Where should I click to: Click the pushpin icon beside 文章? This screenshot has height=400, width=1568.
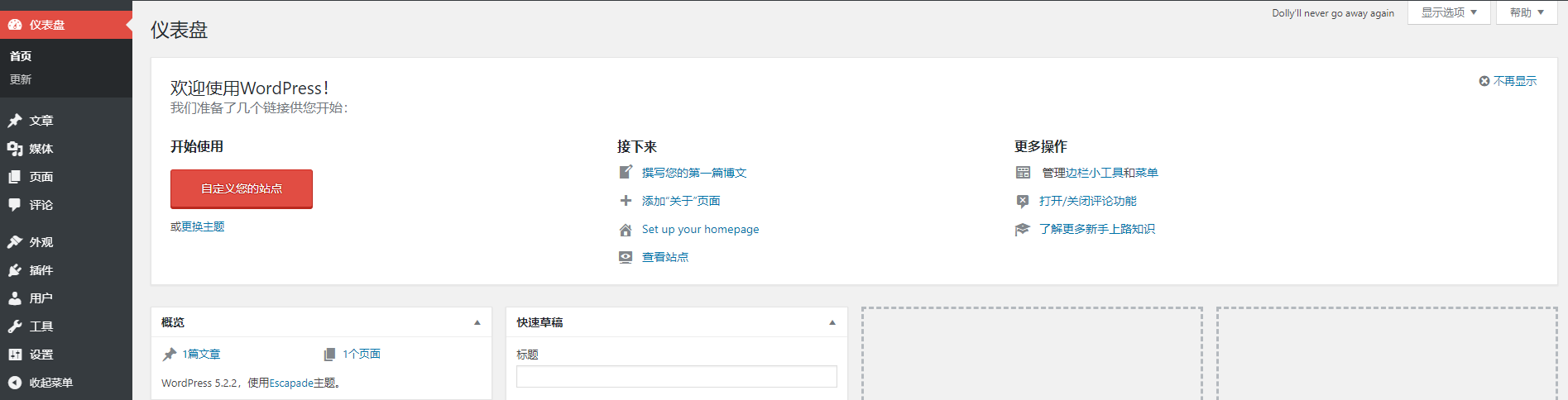click(15, 121)
